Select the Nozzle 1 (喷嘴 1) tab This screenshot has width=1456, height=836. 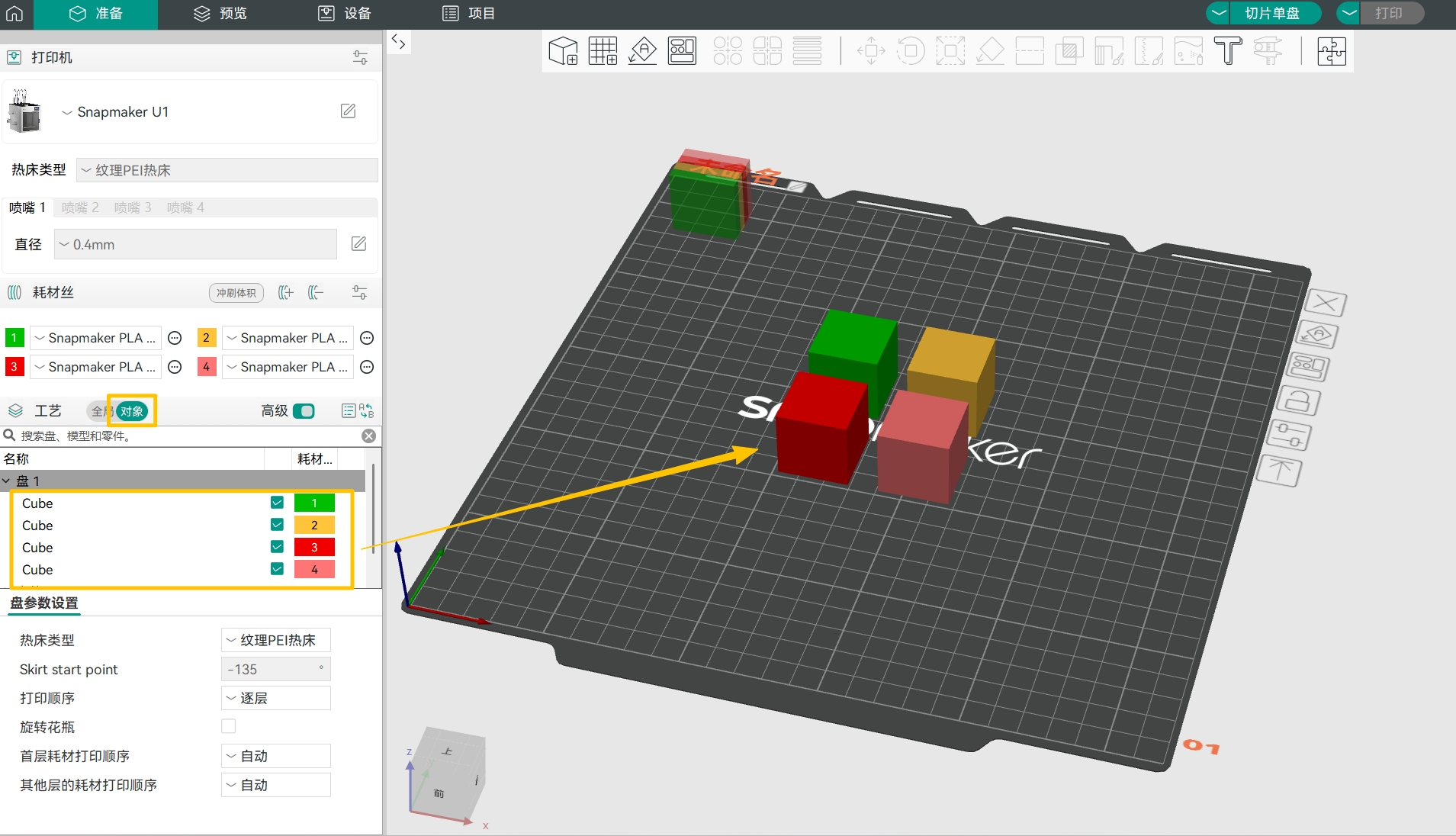click(28, 207)
